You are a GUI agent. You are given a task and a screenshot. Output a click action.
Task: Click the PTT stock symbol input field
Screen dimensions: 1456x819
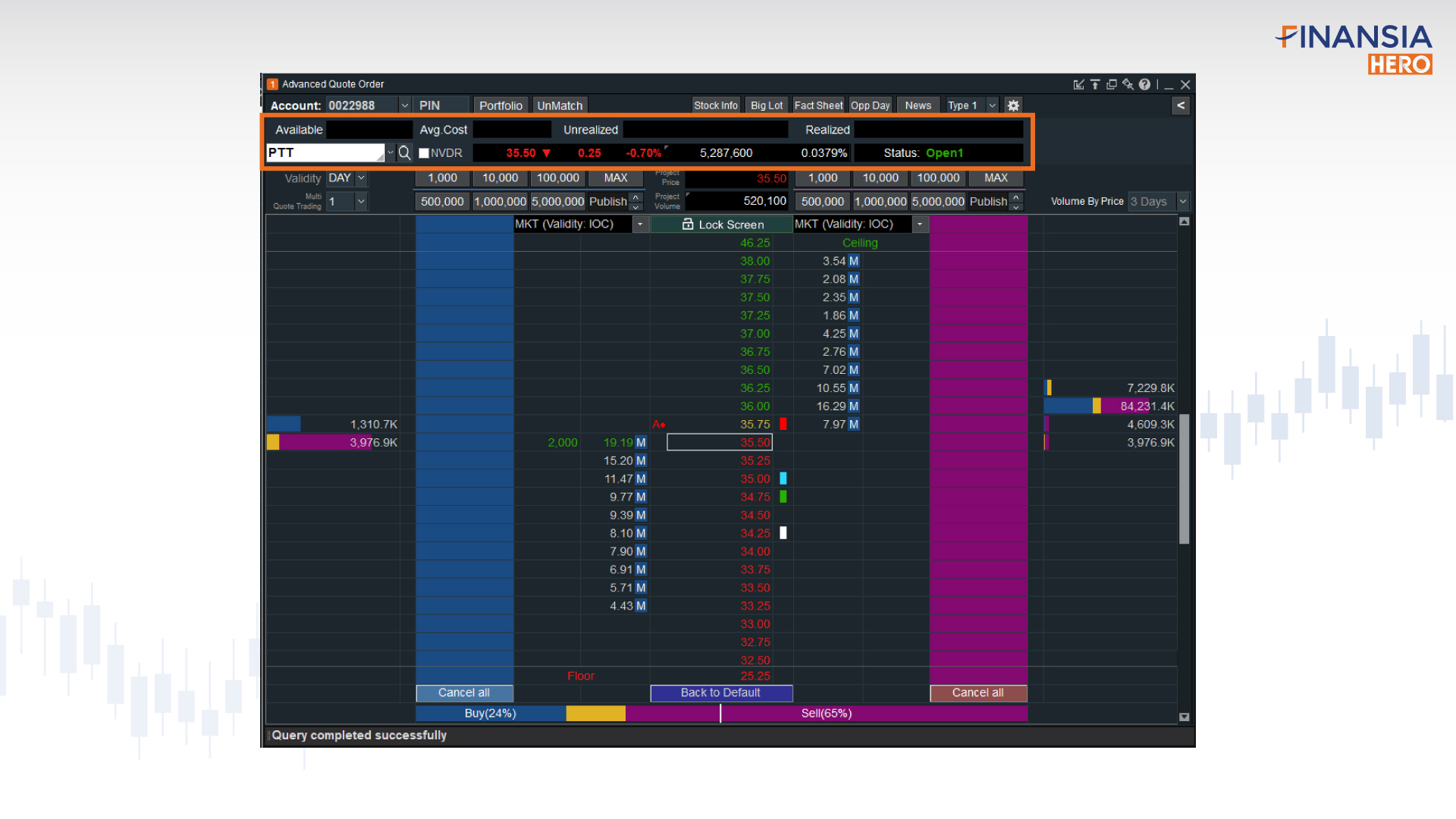(325, 152)
